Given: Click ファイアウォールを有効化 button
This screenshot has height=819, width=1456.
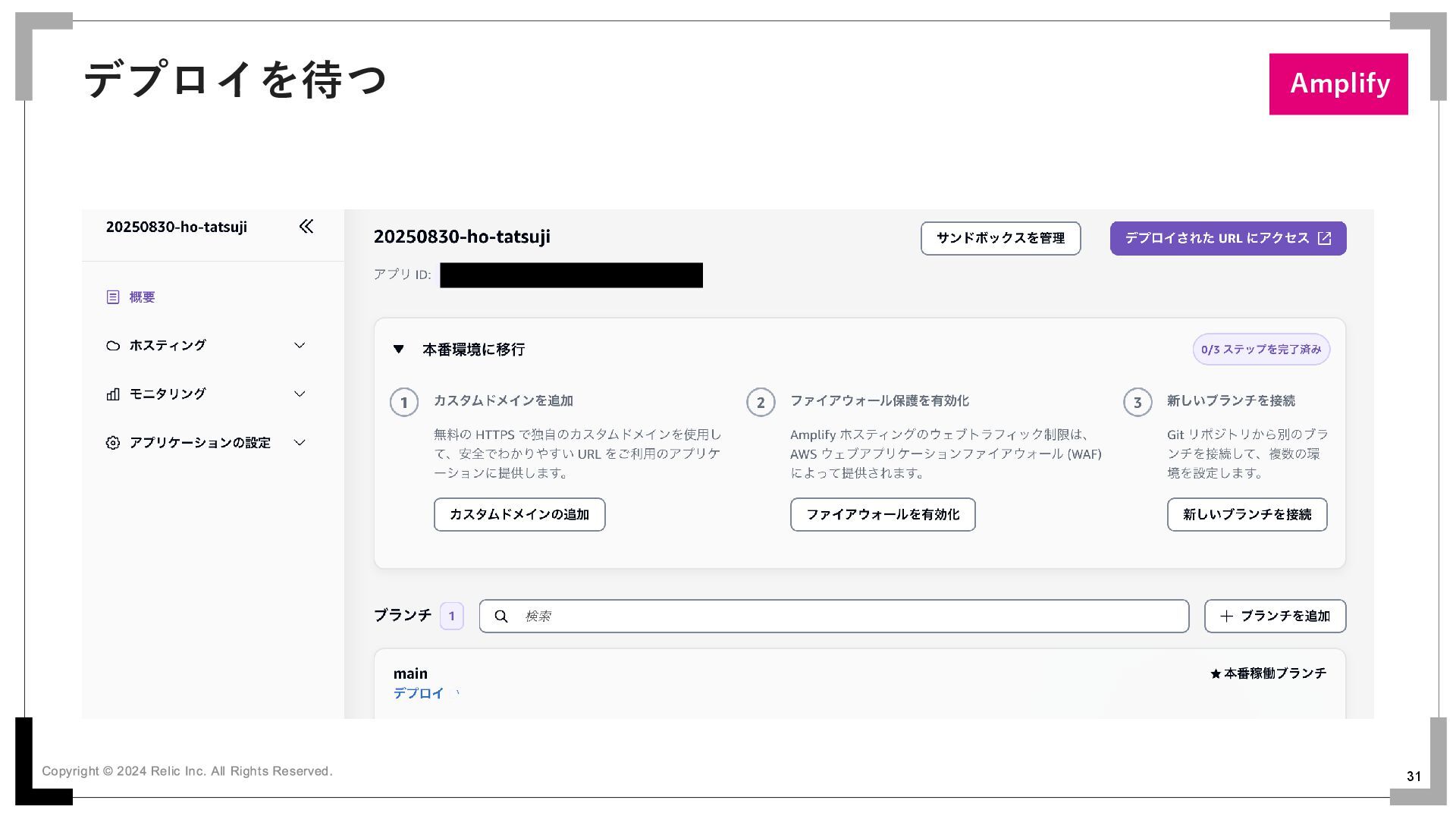Looking at the screenshot, I should pos(883,514).
